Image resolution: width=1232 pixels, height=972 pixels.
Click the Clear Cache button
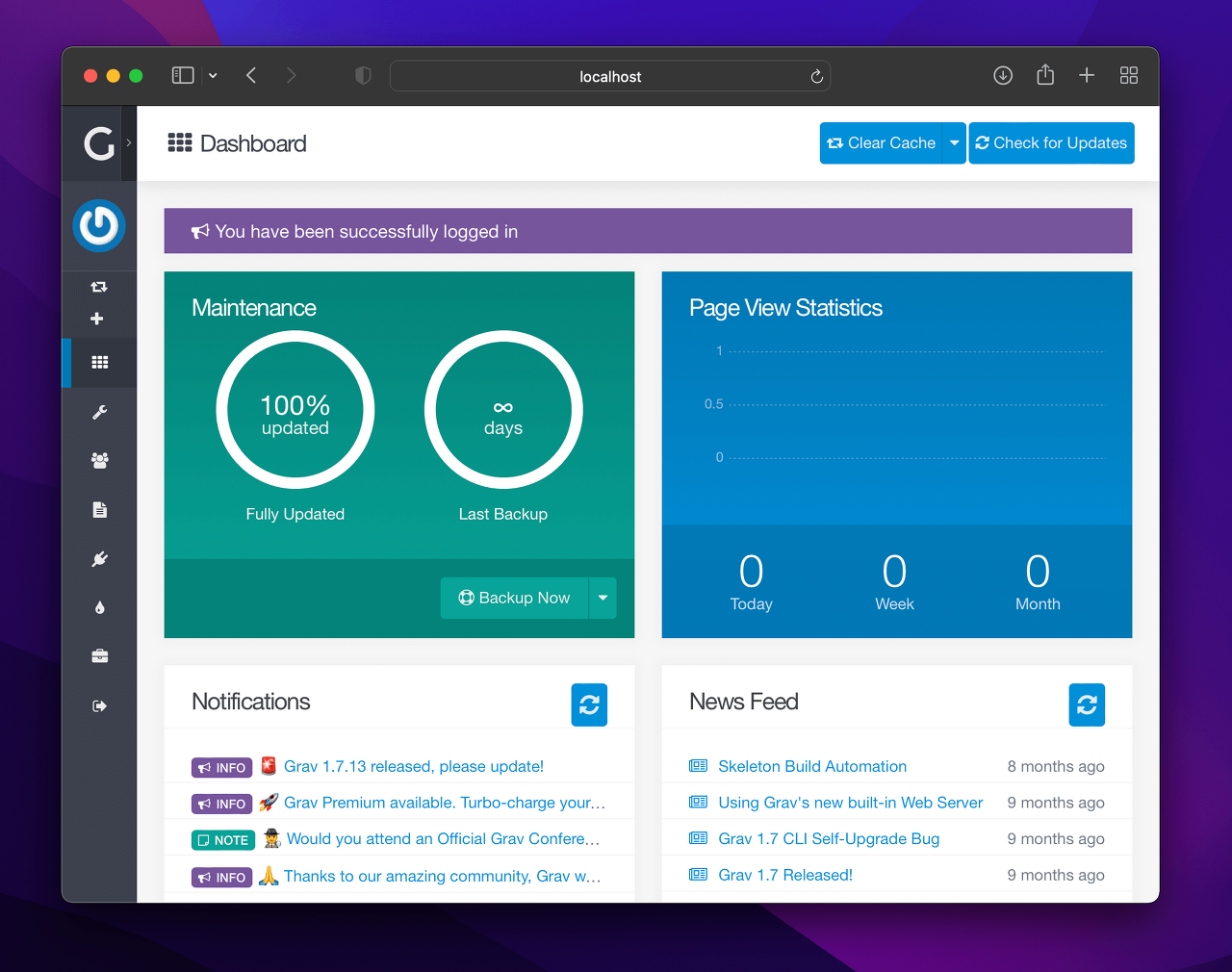tap(881, 143)
